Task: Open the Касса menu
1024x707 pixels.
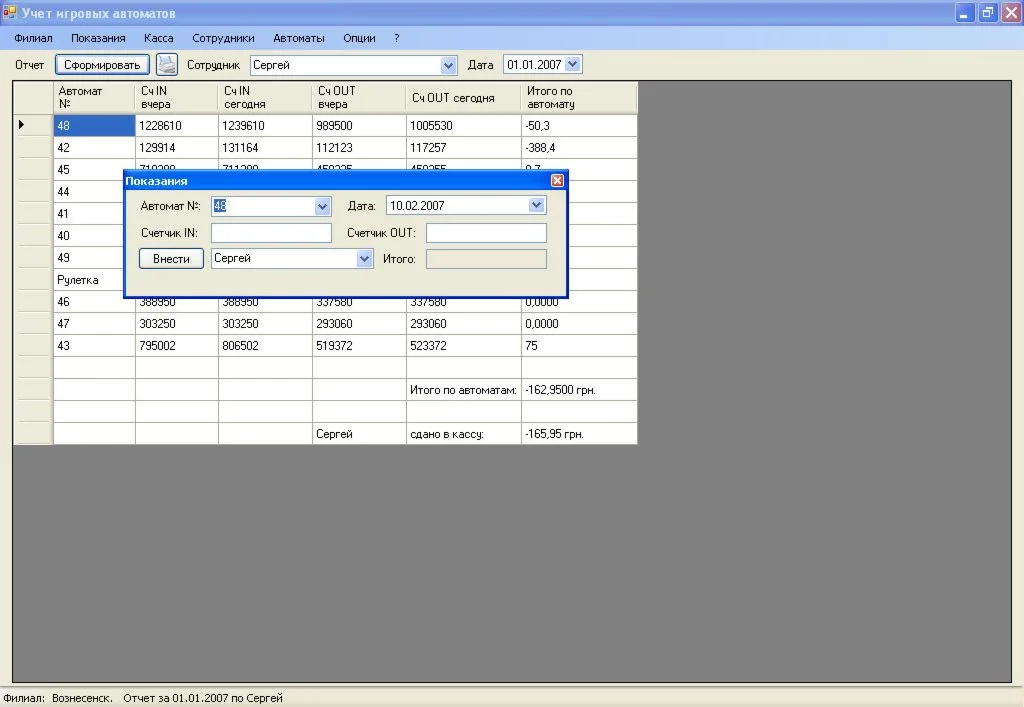Action: (159, 38)
